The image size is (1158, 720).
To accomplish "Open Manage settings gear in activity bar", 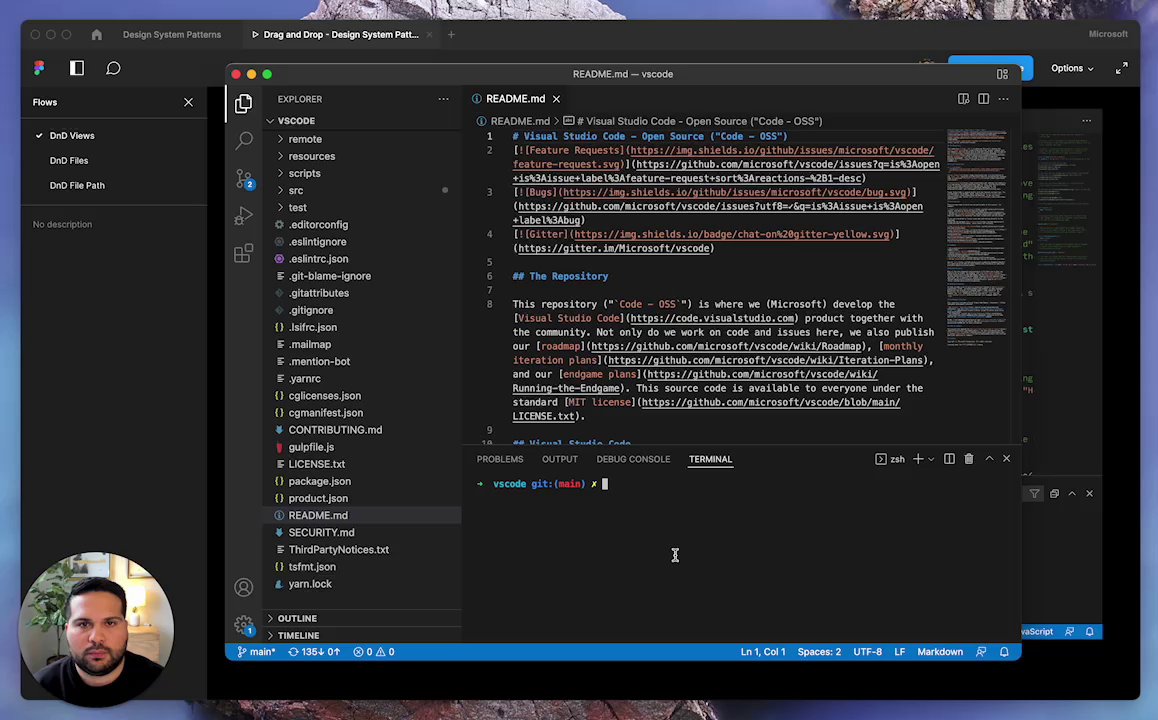I will (x=244, y=625).
